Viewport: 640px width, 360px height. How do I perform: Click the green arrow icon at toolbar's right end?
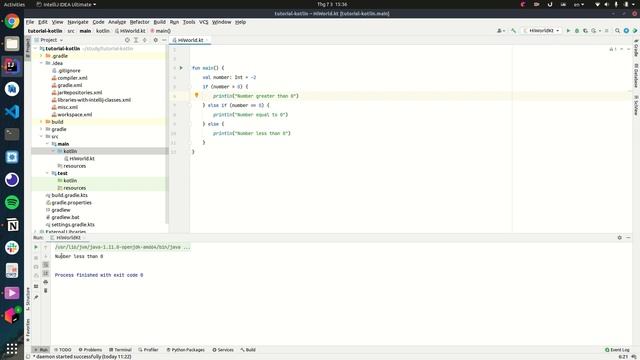[x=635, y=31]
